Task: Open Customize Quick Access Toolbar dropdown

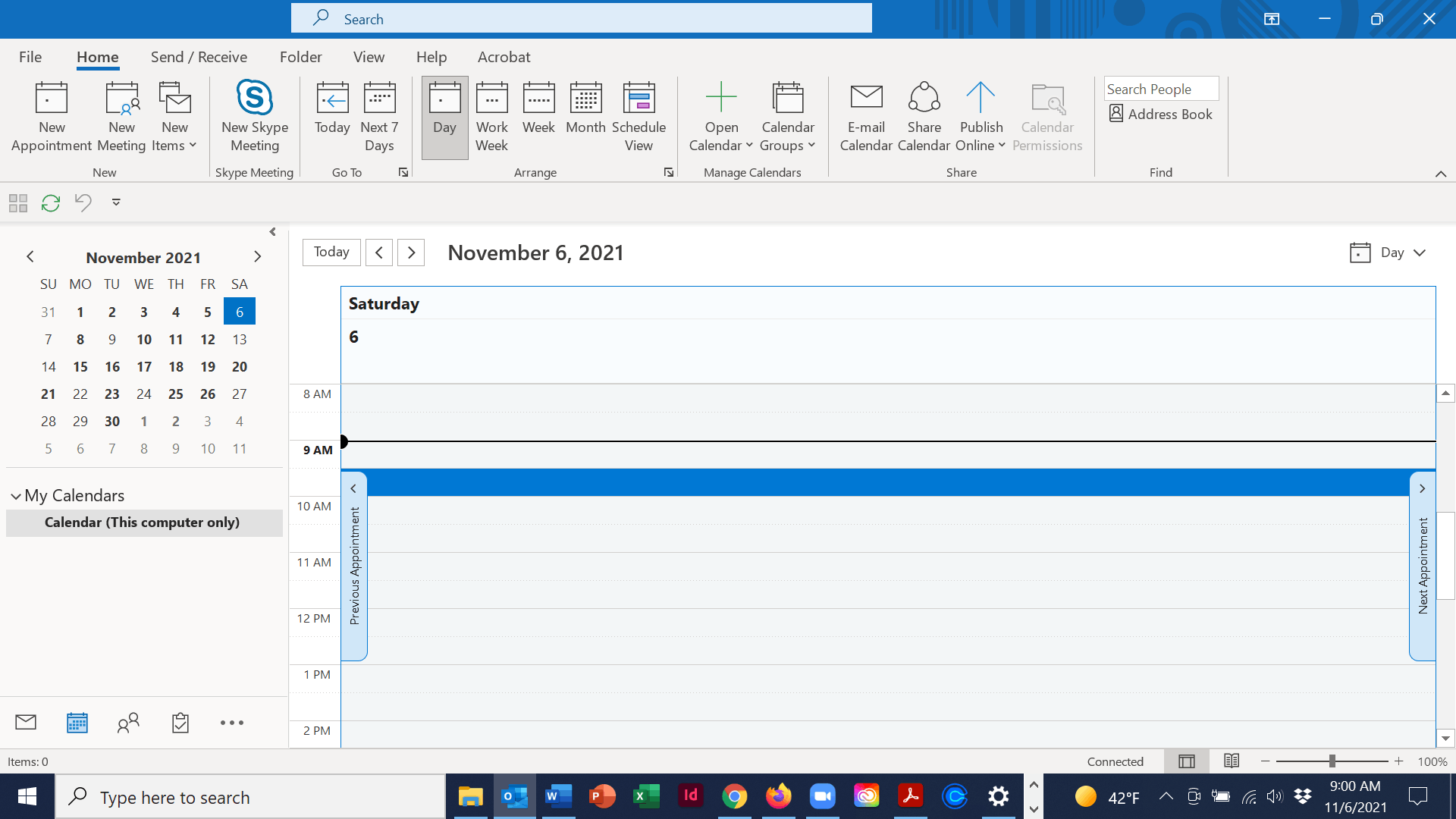Action: (x=116, y=202)
